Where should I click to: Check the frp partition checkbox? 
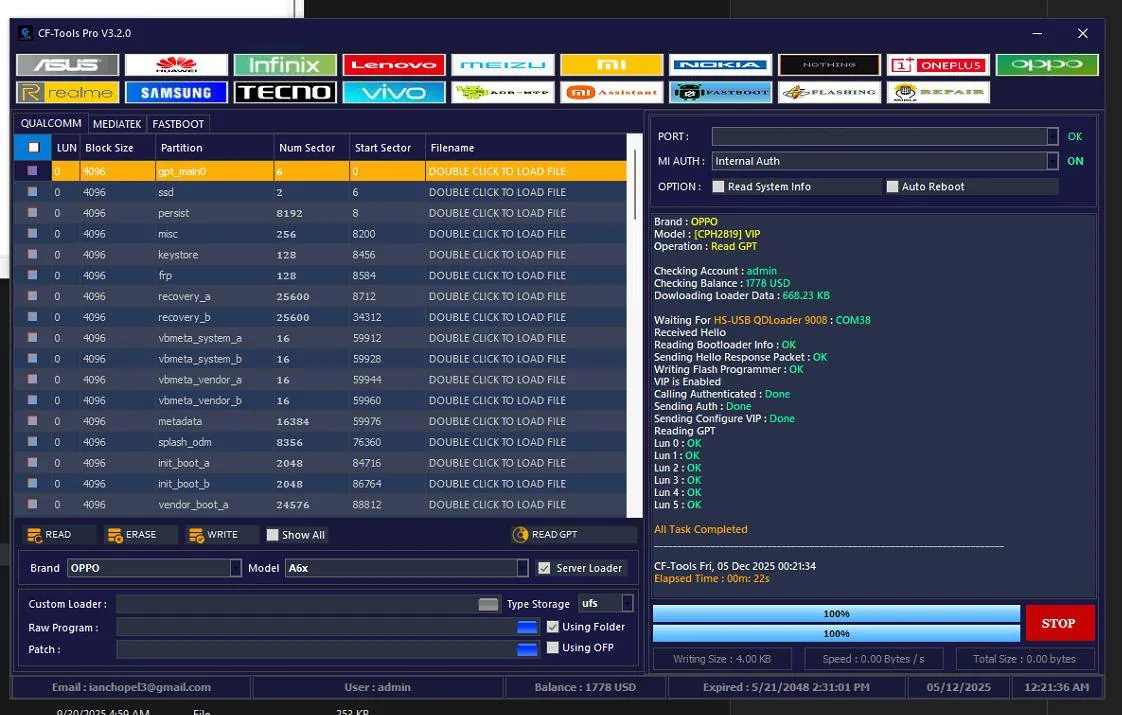(32, 275)
